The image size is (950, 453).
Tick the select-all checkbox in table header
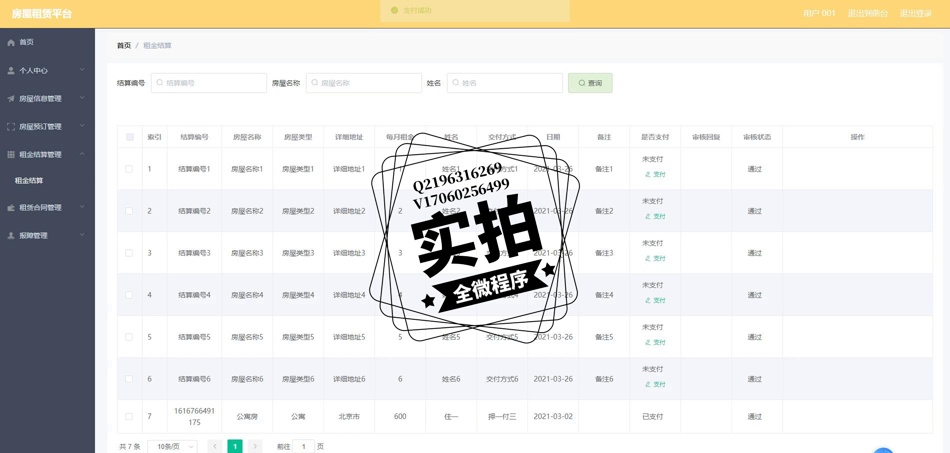click(x=129, y=137)
